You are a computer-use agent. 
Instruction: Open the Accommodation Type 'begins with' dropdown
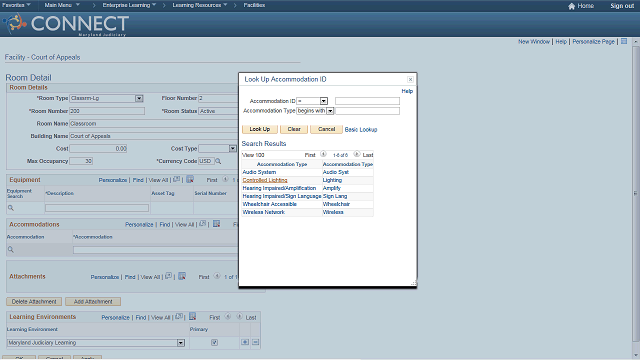point(330,111)
